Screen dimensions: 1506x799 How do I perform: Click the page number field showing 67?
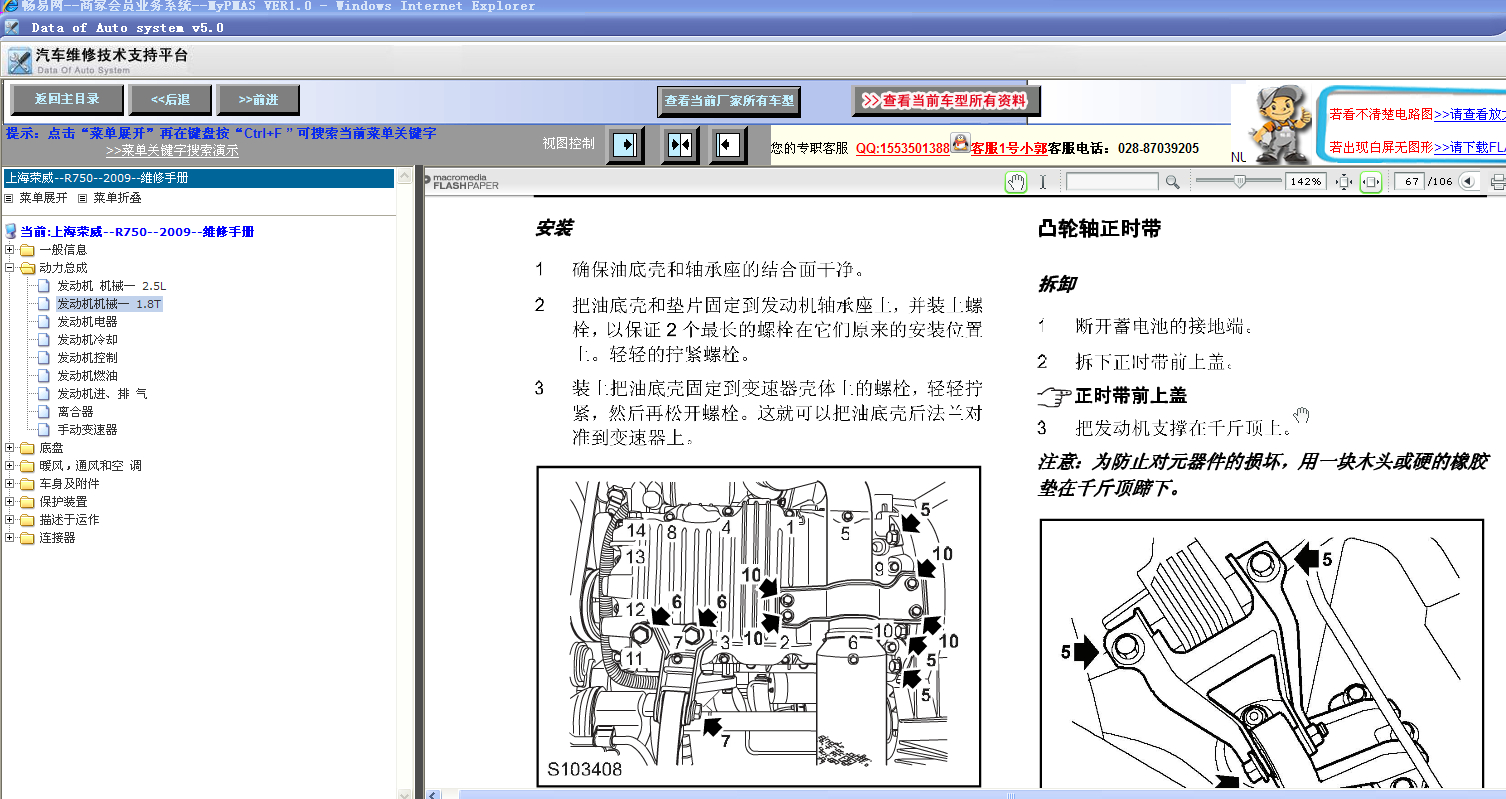coord(1410,182)
